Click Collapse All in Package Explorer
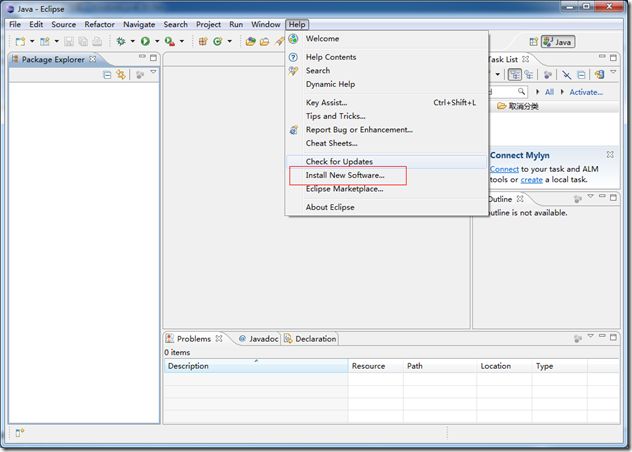 point(107,75)
